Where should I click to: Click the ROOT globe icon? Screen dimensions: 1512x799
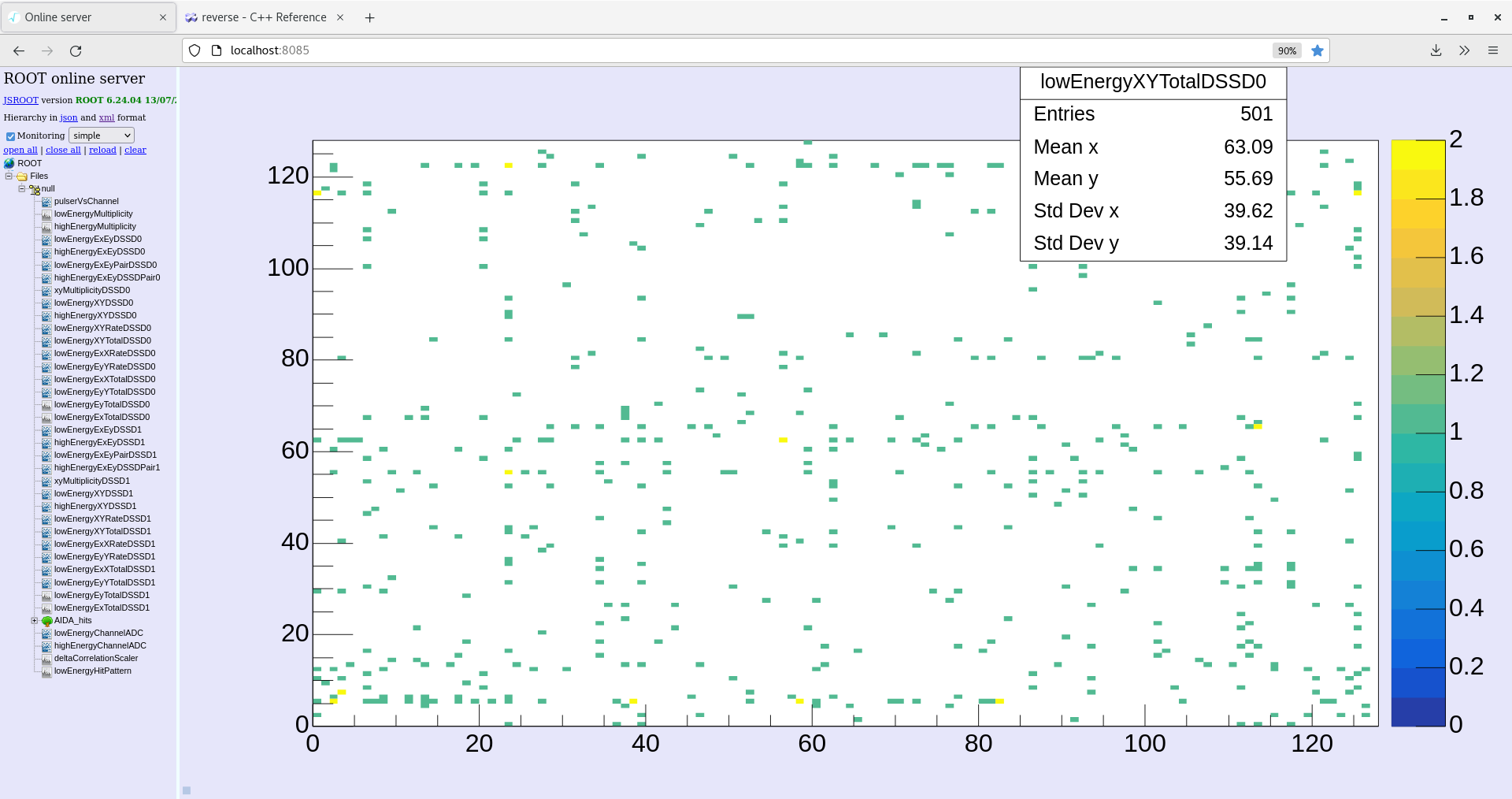(9, 163)
